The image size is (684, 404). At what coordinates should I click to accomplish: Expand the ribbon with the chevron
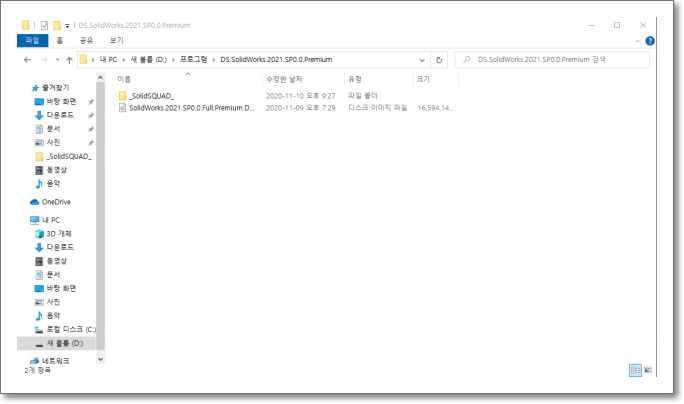click(637, 41)
